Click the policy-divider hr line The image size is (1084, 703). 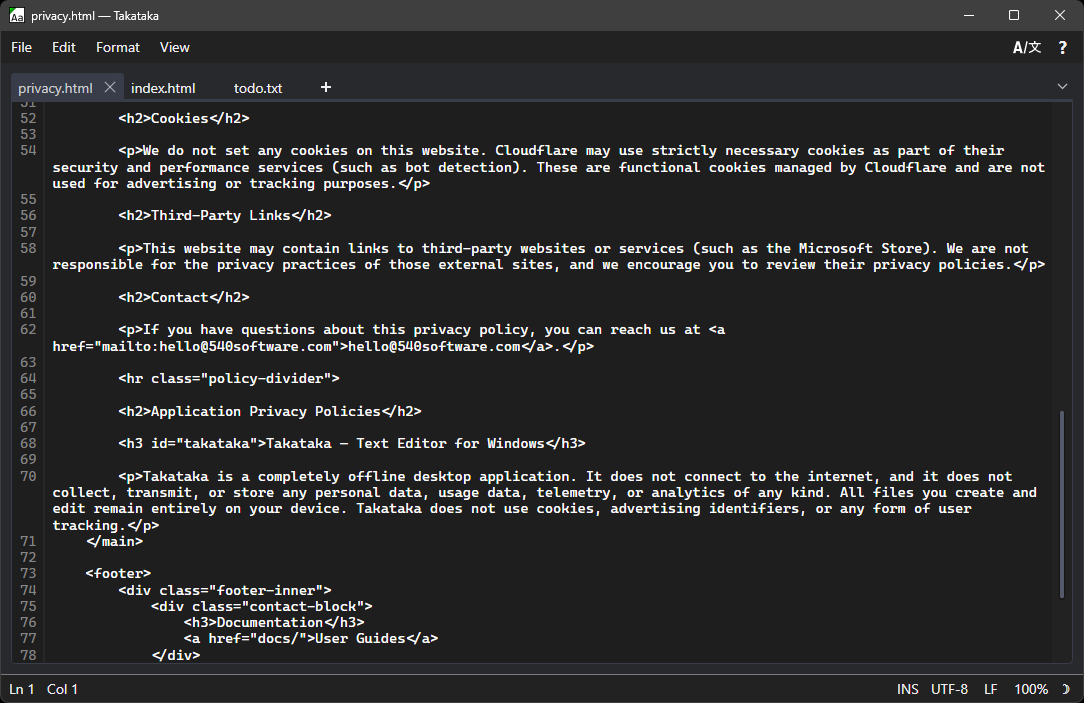click(229, 379)
